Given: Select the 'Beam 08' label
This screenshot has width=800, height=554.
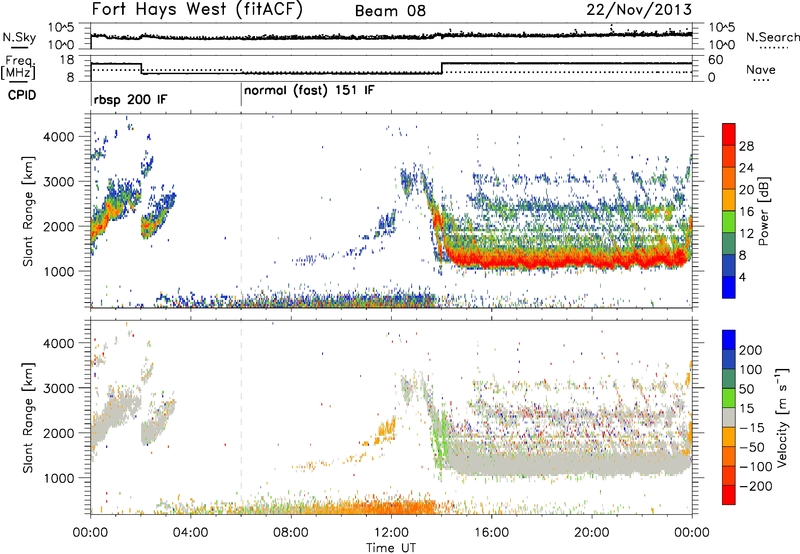Looking at the screenshot, I should pos(390,11).
